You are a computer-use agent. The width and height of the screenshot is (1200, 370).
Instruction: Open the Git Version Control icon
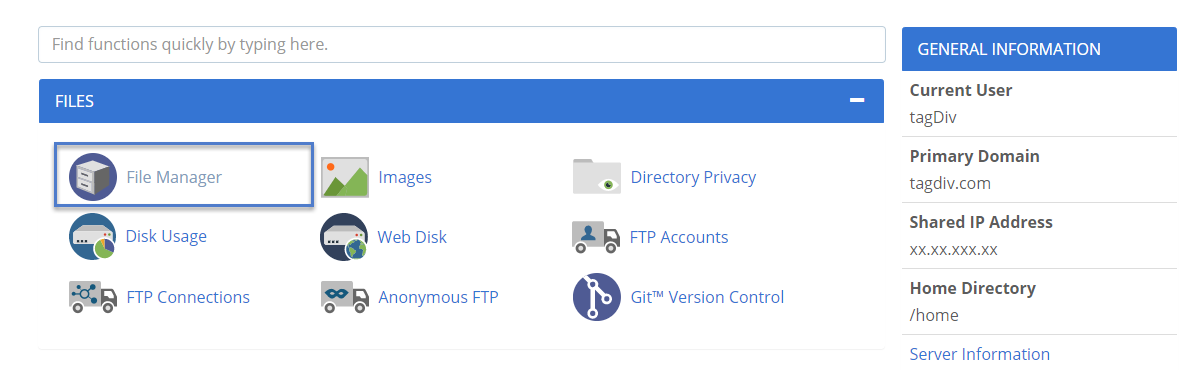pyautogui.click(x=597, y=297)
